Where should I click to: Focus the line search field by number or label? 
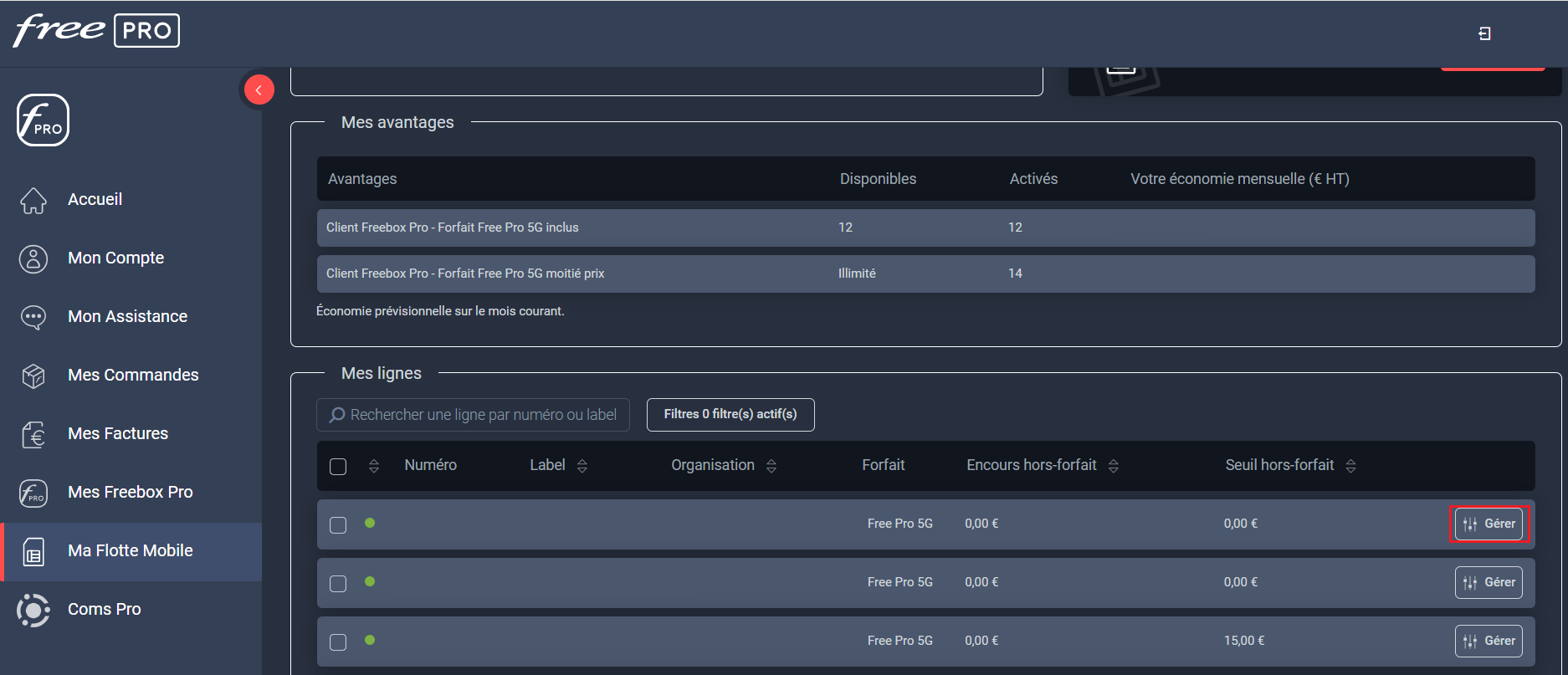click(x=473, y=415)
